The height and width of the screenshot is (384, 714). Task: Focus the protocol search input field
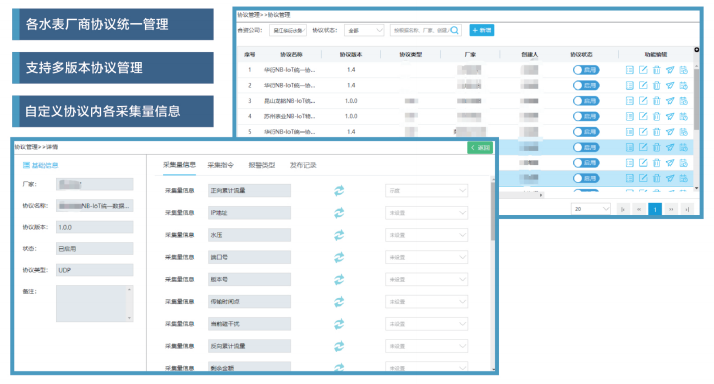tap(420, 31)
